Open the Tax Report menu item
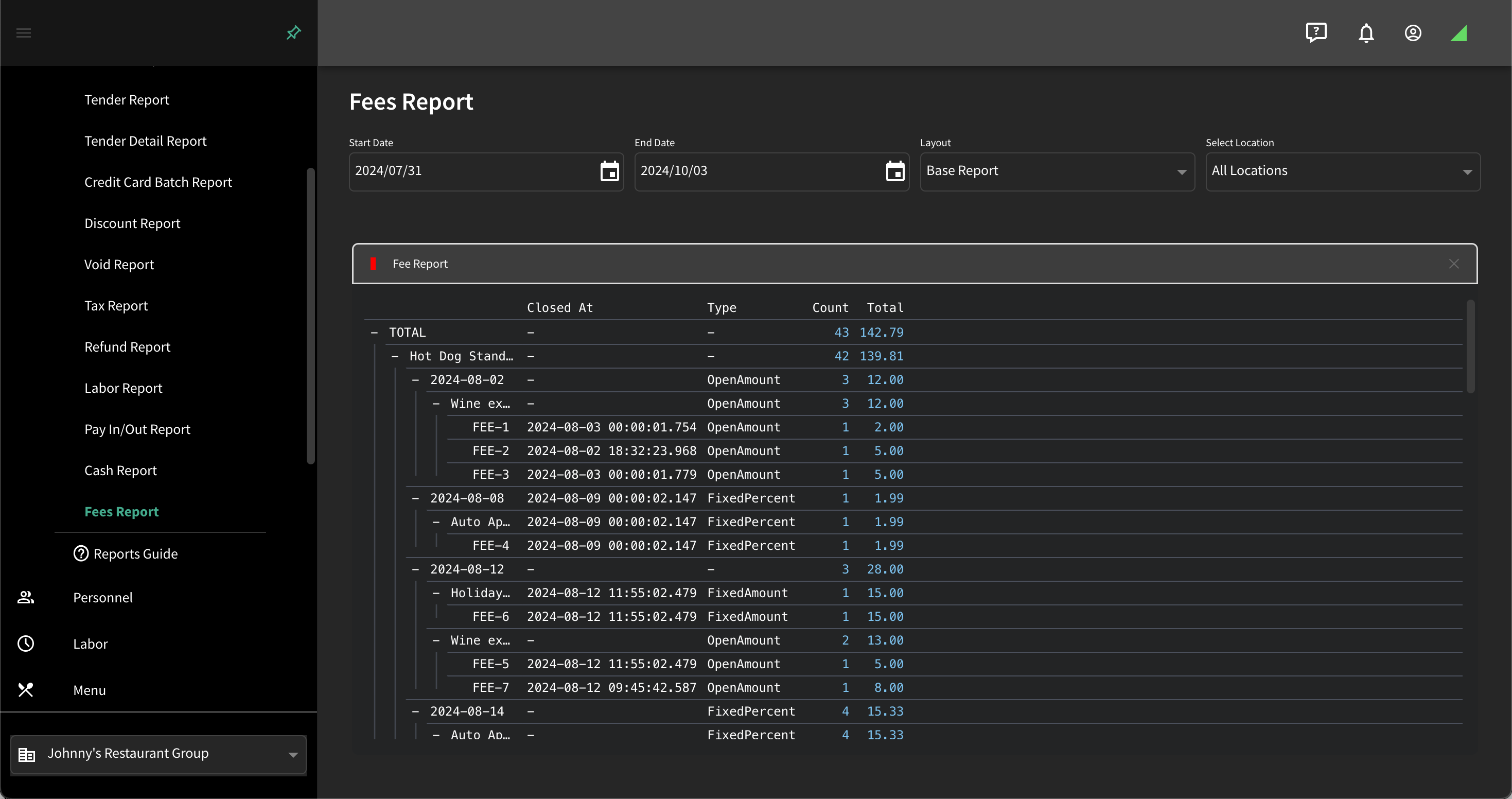Screen dimensions: 1512x799 (116, 305)
